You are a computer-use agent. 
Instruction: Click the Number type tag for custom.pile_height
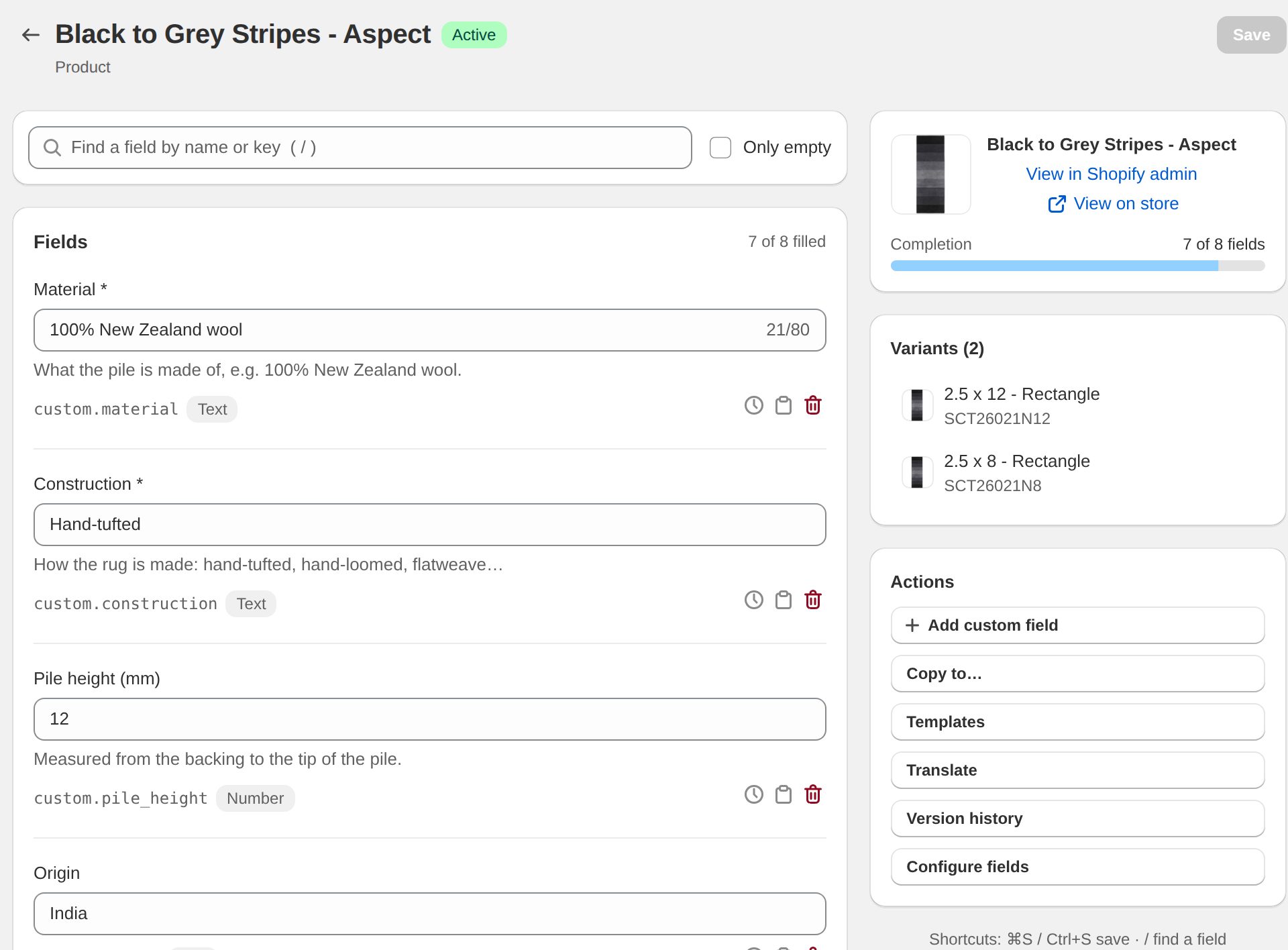255,798
